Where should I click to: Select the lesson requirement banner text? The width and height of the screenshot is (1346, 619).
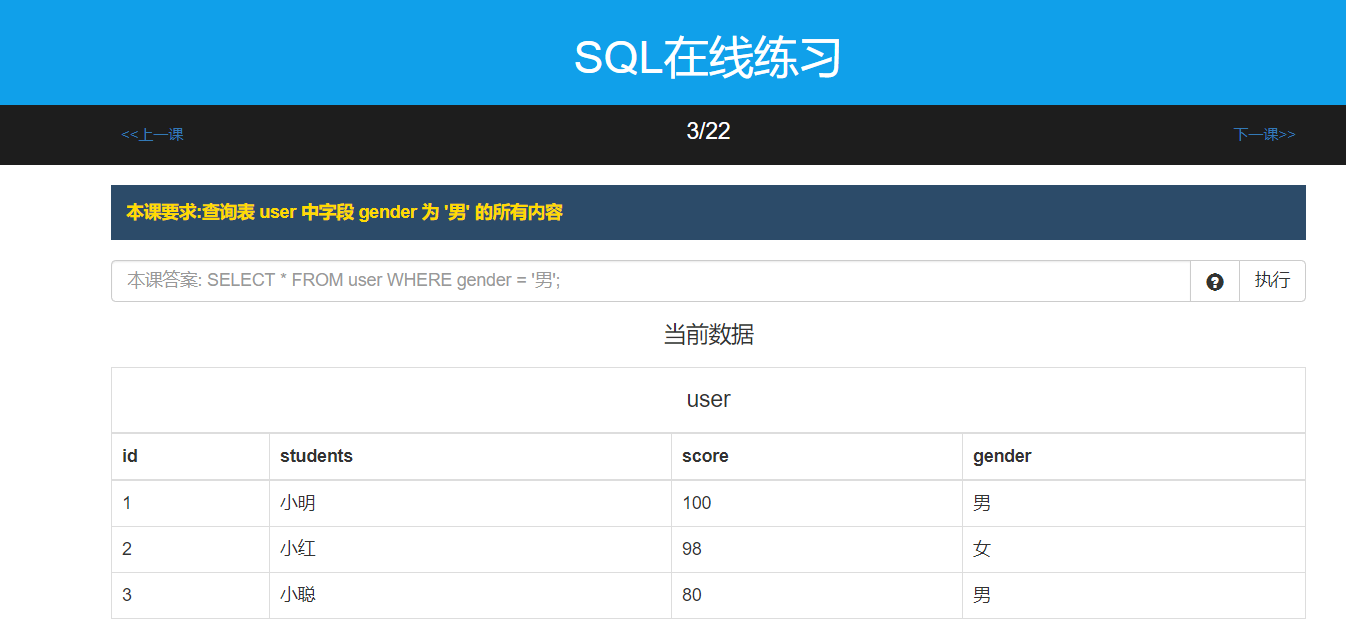(x=344, y=213)
